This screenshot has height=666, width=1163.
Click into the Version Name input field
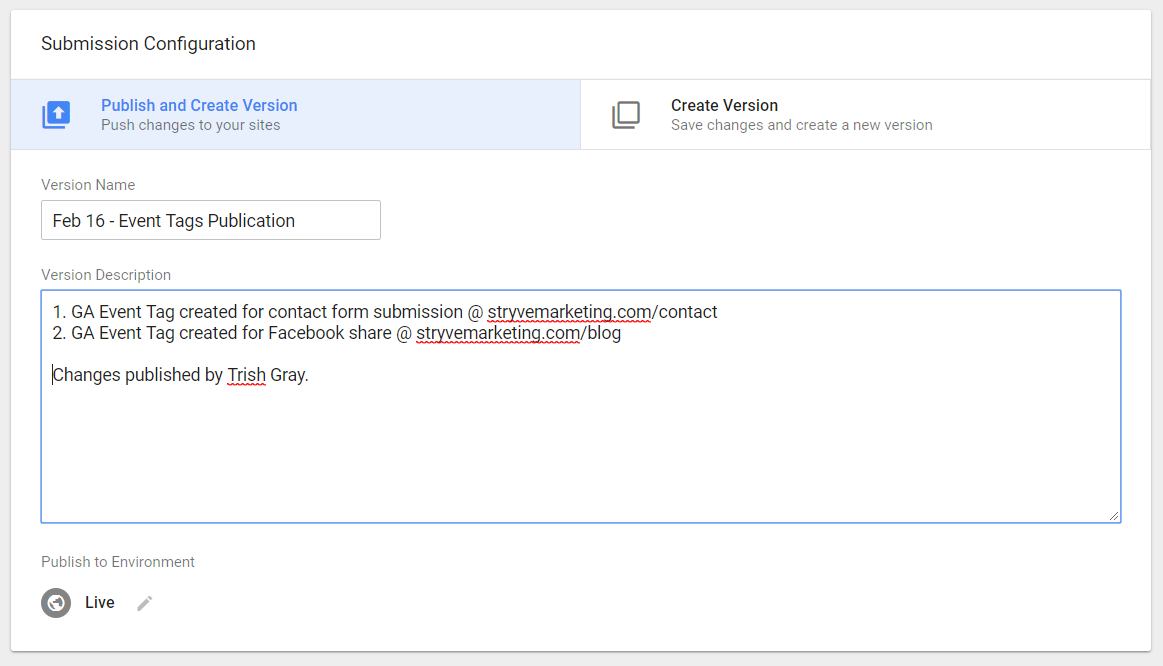pyautogui.click(x=211, y=220)
